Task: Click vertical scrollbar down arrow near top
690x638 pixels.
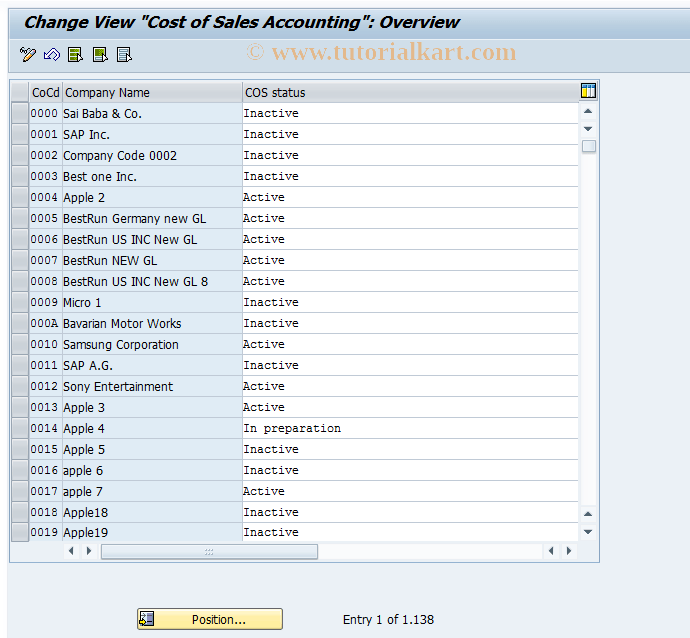Action: [x=588, y=129]
